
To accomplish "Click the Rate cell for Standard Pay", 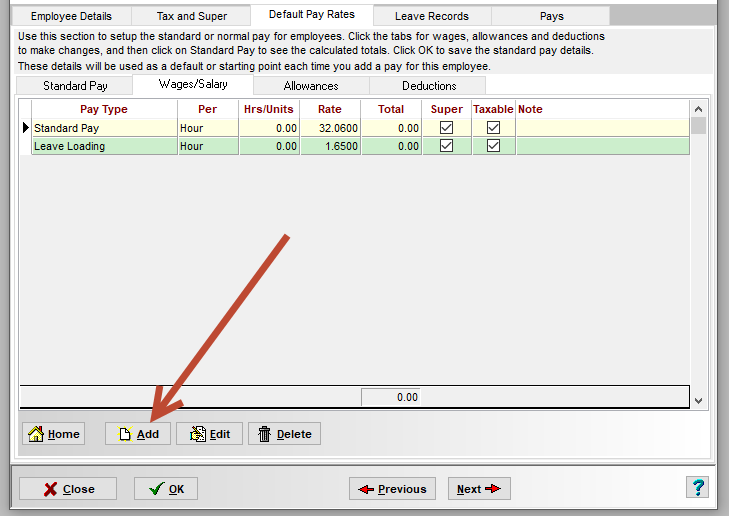I will click(328, 128).
